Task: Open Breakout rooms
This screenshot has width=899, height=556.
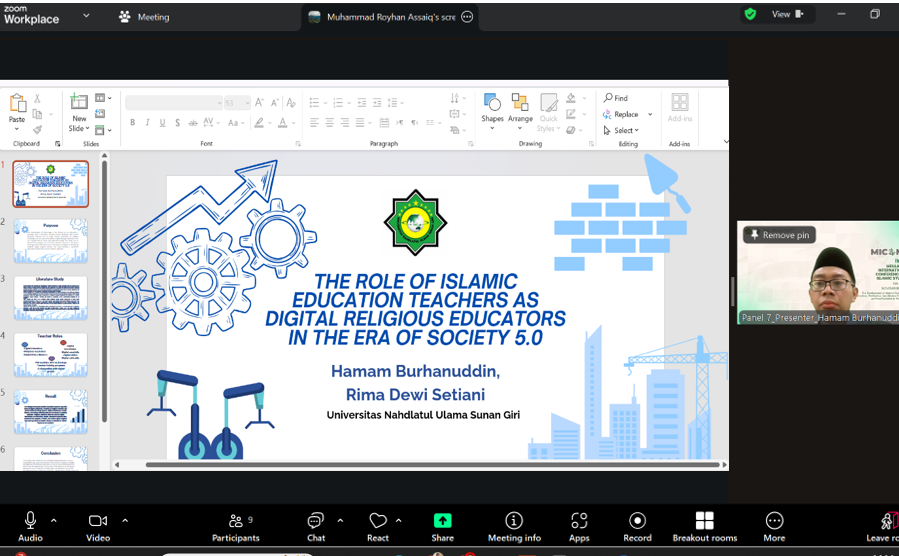Action: click(x=704, y=521)
